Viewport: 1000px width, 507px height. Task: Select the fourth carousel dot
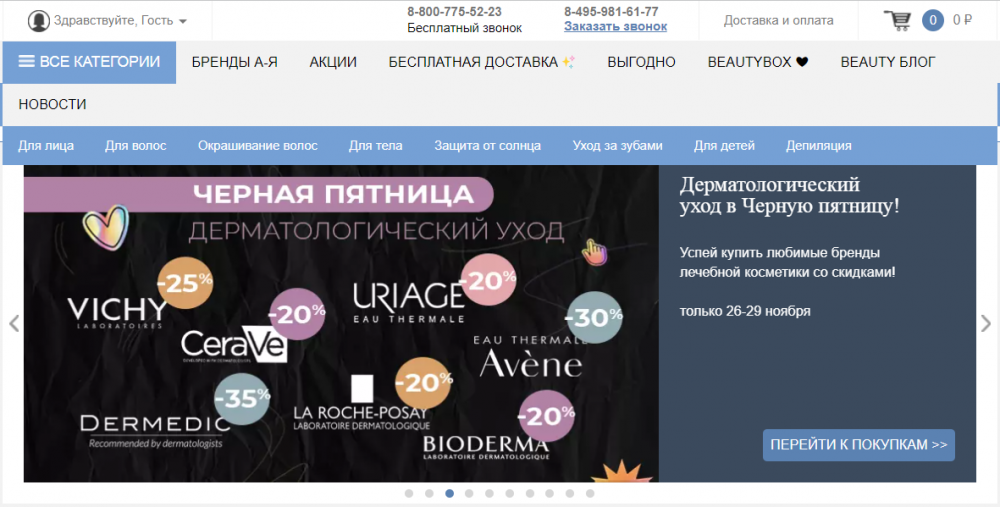pos(469,493)
